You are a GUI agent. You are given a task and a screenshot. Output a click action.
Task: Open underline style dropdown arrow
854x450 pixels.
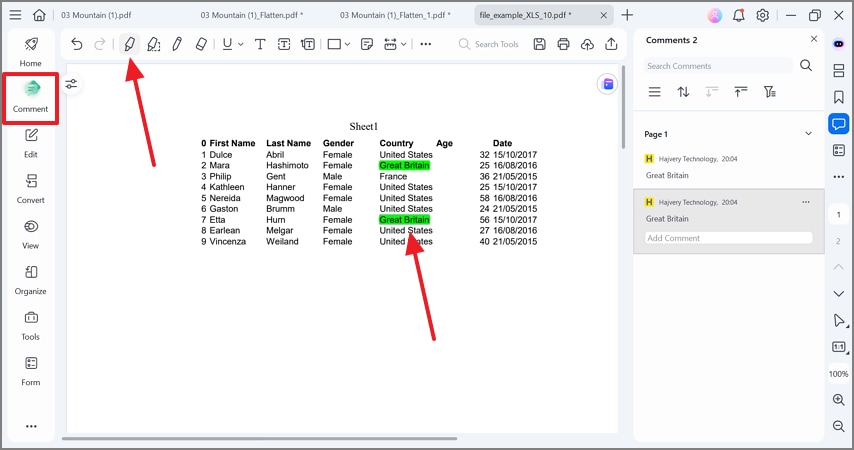tap(240, 44)
